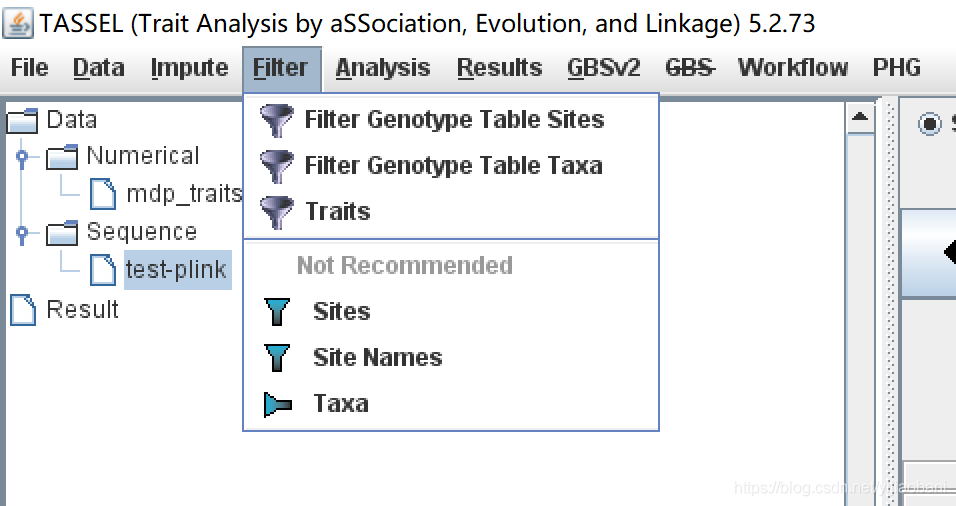The image size is (956, 506).
Task: Click the teal arrow icon beside Taxa
Action: [277, 404]
